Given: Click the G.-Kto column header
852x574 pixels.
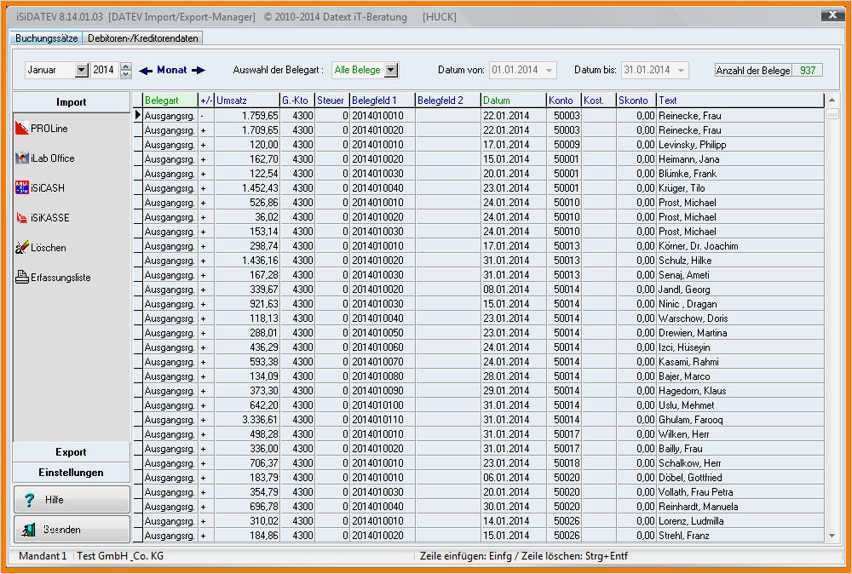Looking at the screenshot, I should (297, 100).
